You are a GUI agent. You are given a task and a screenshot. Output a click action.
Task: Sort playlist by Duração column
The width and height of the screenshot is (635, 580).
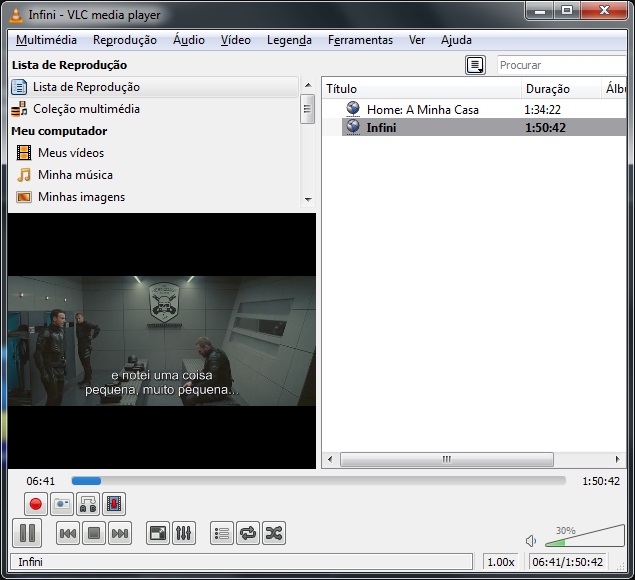coord(560,89)
